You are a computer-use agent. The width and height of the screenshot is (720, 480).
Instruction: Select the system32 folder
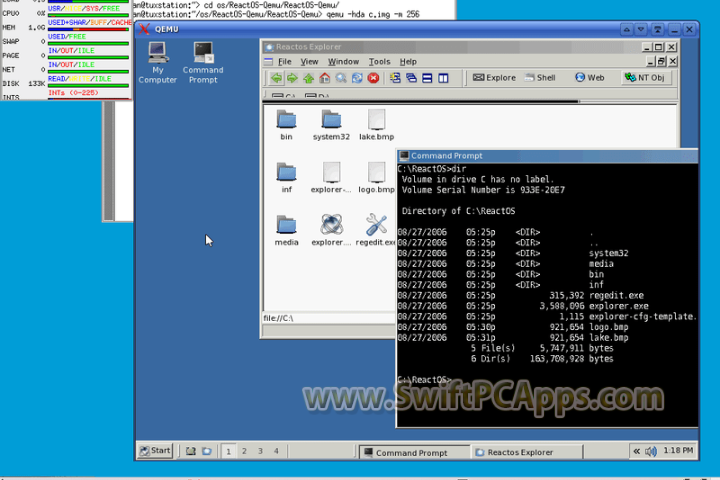[331, 125]
